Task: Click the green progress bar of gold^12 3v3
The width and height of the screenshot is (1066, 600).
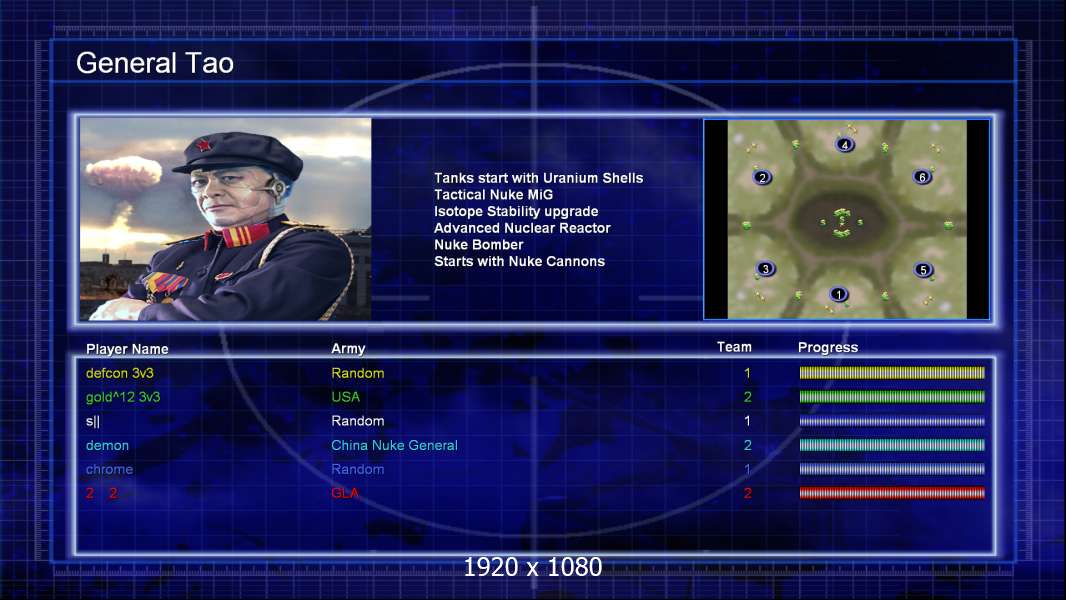Action: [x=892, y=397]
